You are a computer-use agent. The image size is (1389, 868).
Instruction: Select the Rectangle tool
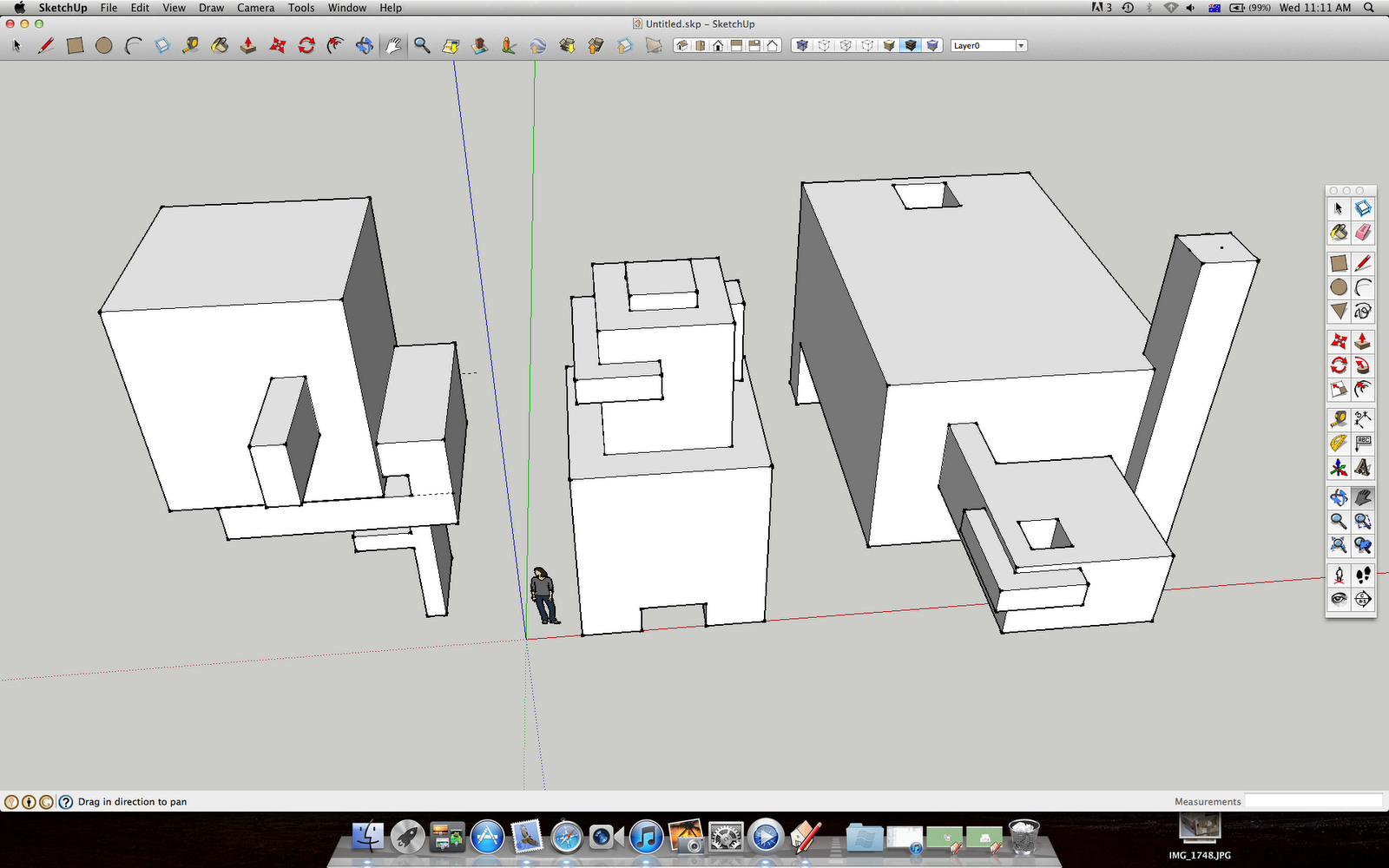pyautogui.click(x=1338, y=265)
